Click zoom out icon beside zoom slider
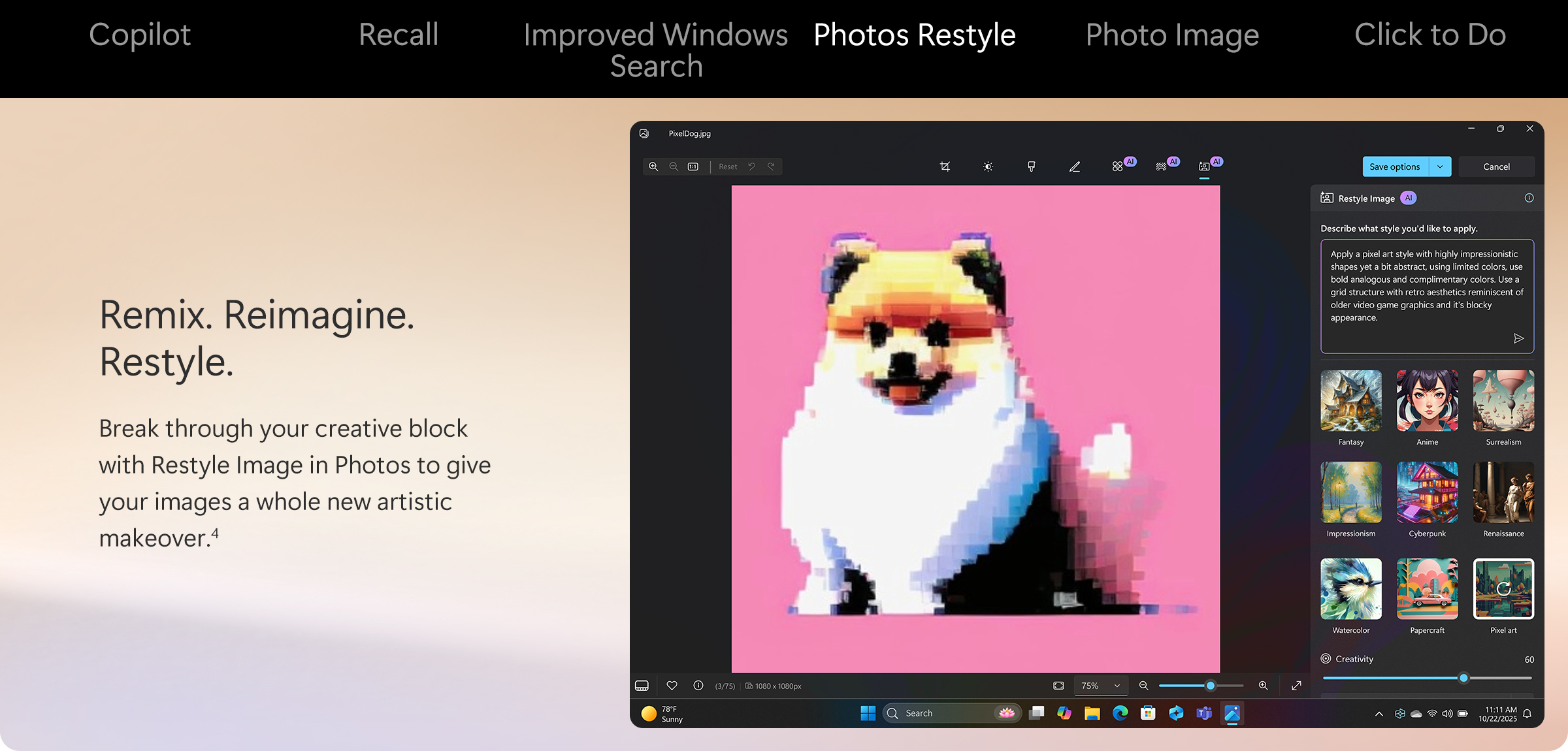 (x=1143, y=686)
